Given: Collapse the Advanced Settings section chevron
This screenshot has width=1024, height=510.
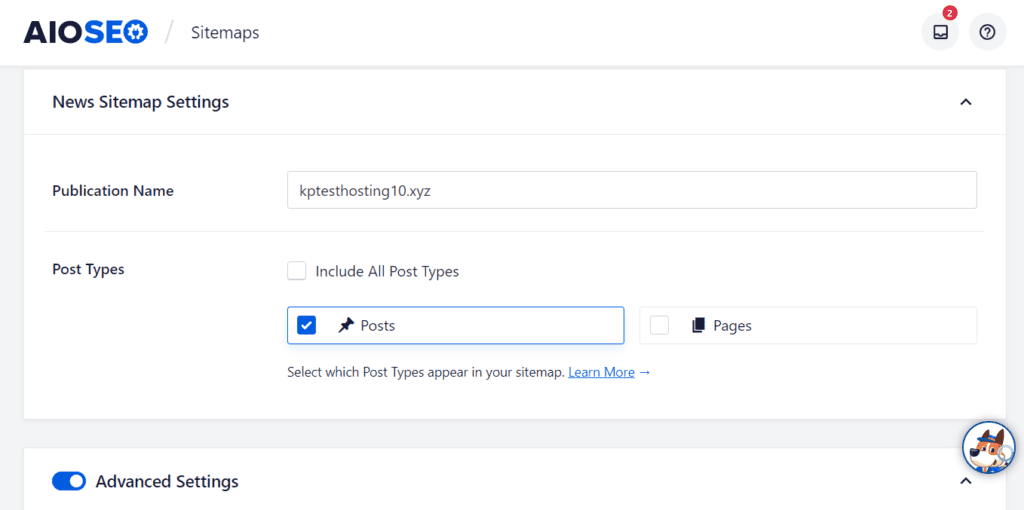Looking at the screenshot, I should pos(965,481).
